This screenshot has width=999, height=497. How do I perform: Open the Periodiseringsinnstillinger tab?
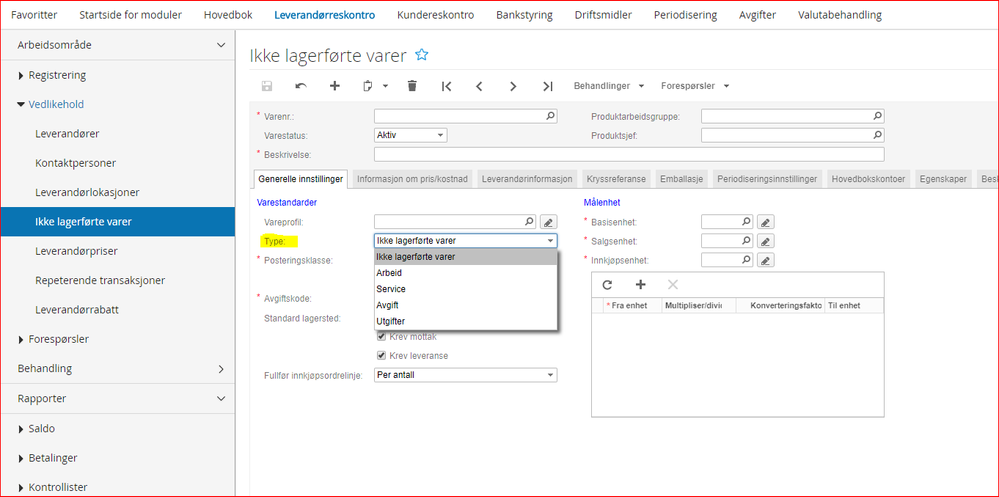[x=767, y=180]
